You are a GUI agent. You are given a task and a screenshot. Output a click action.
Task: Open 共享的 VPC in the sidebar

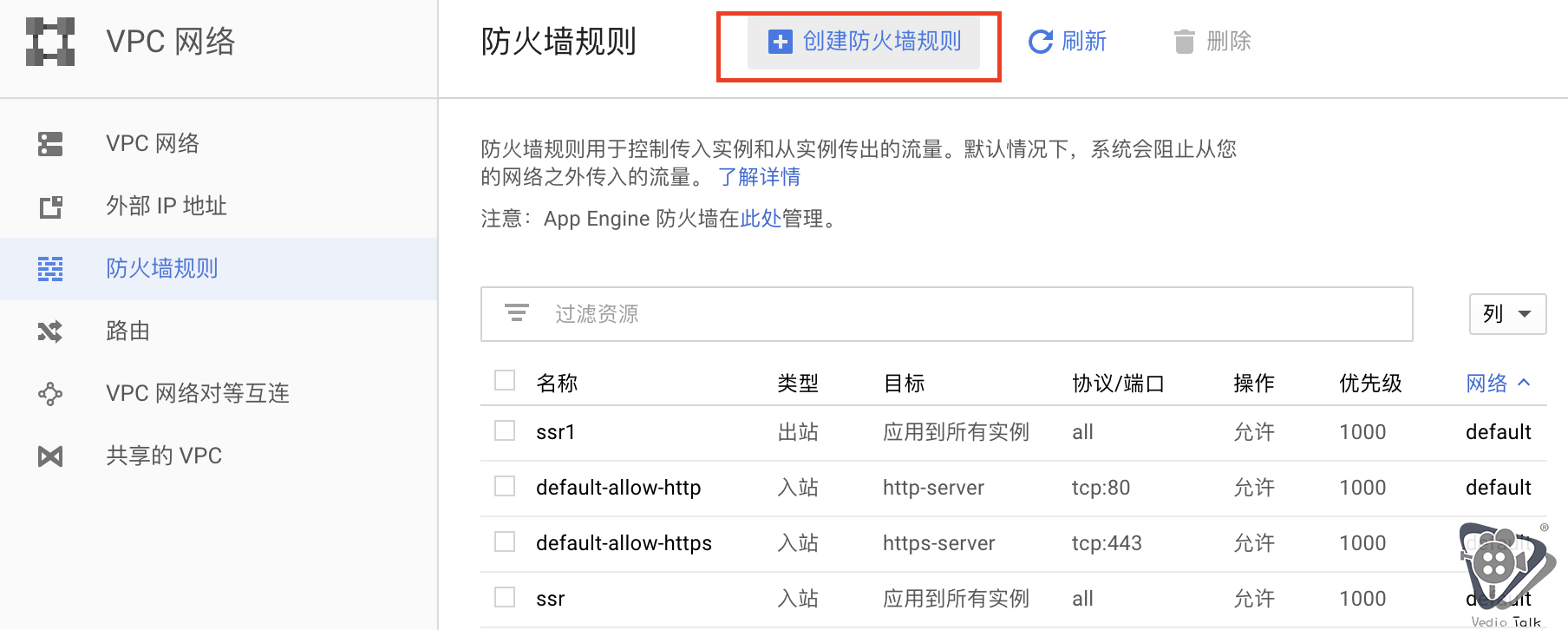click(219, 456)
